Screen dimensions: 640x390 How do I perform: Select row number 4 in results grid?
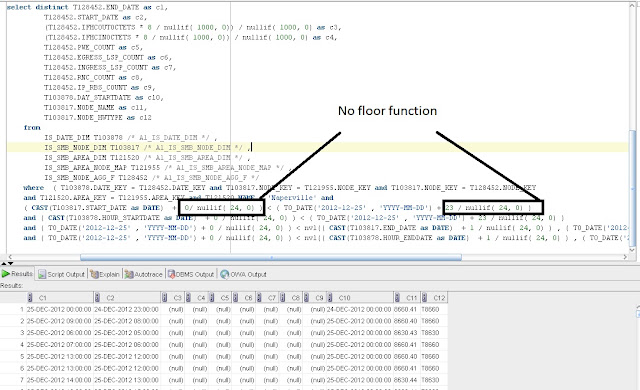[x=22, y=345]
